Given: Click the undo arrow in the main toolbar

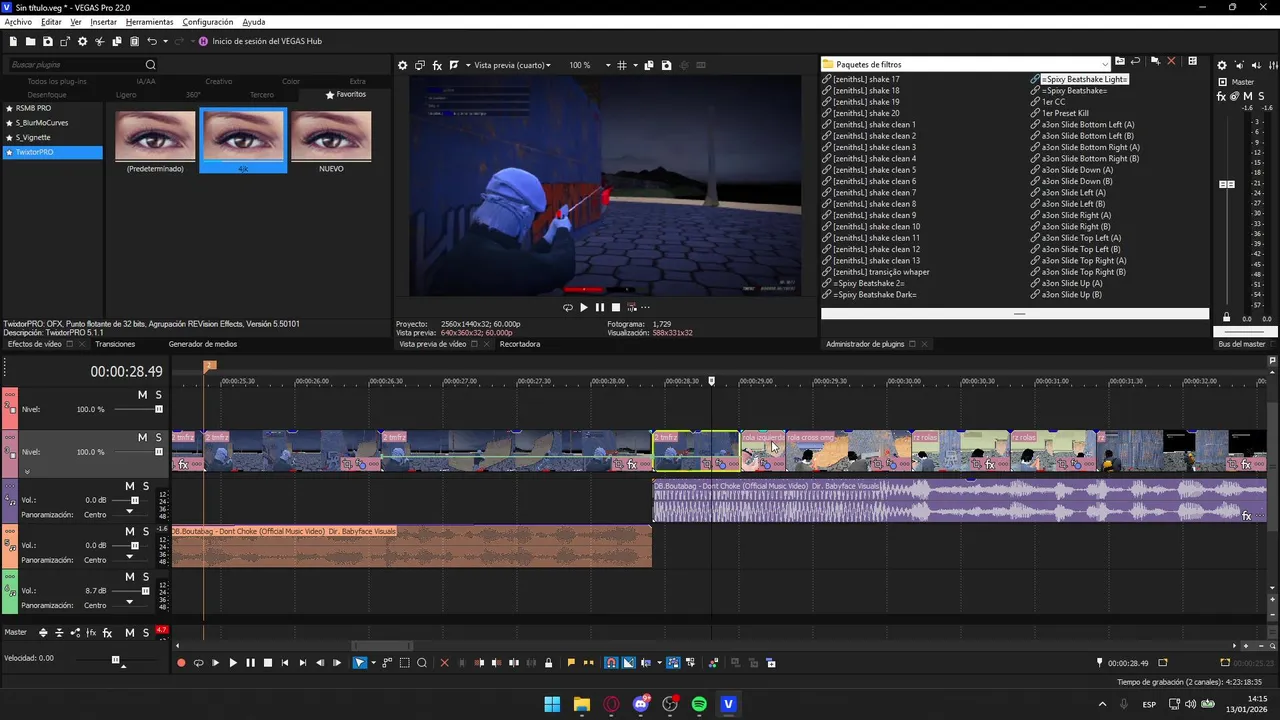Looking at the screenshot, I should (x=152, y=41).
